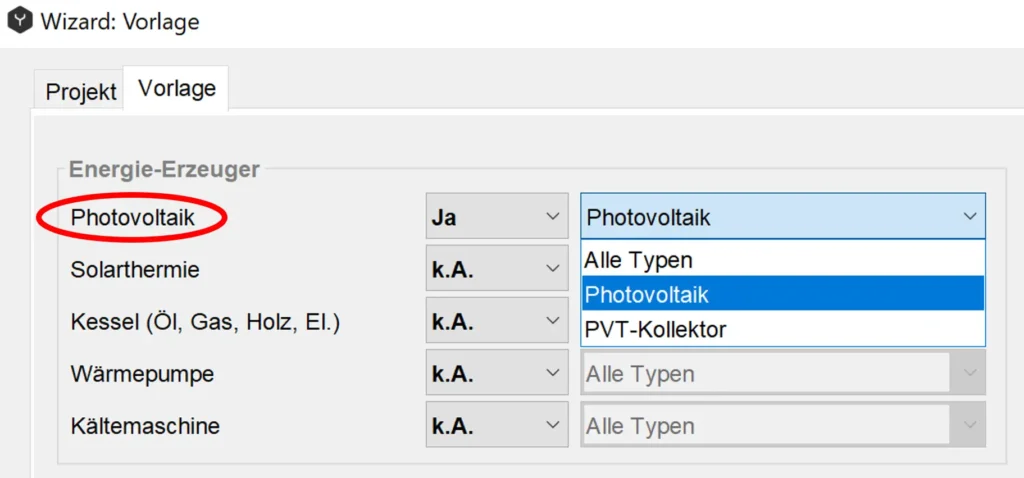Viewport: 1024px width, 478px height.
Task: Click the chevron on Wärmepumpe type box
Action: coord(970,373)
